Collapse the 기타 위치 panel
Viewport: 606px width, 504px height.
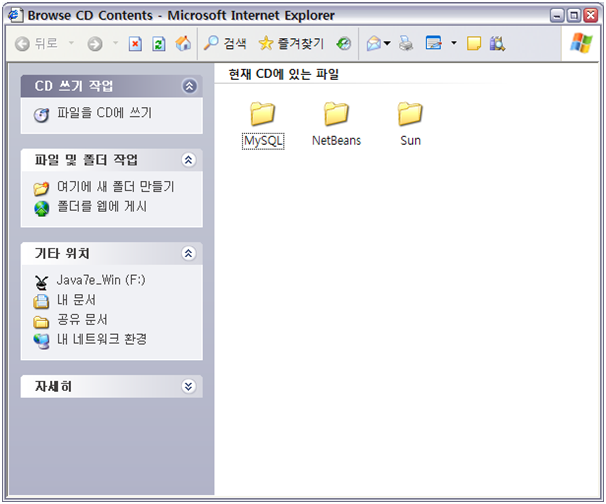click(x=188, y=253)
